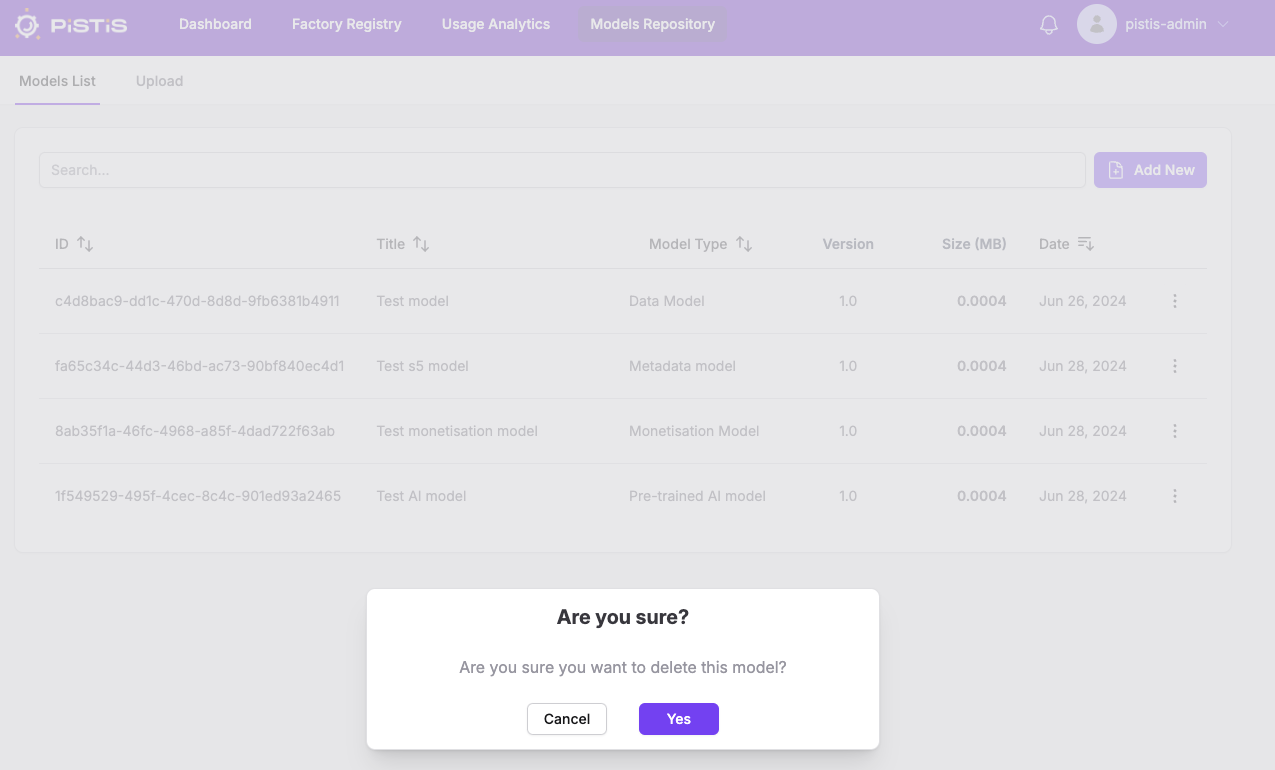Click 'Pre-trained AI model' type cell

tap(697, 496)
